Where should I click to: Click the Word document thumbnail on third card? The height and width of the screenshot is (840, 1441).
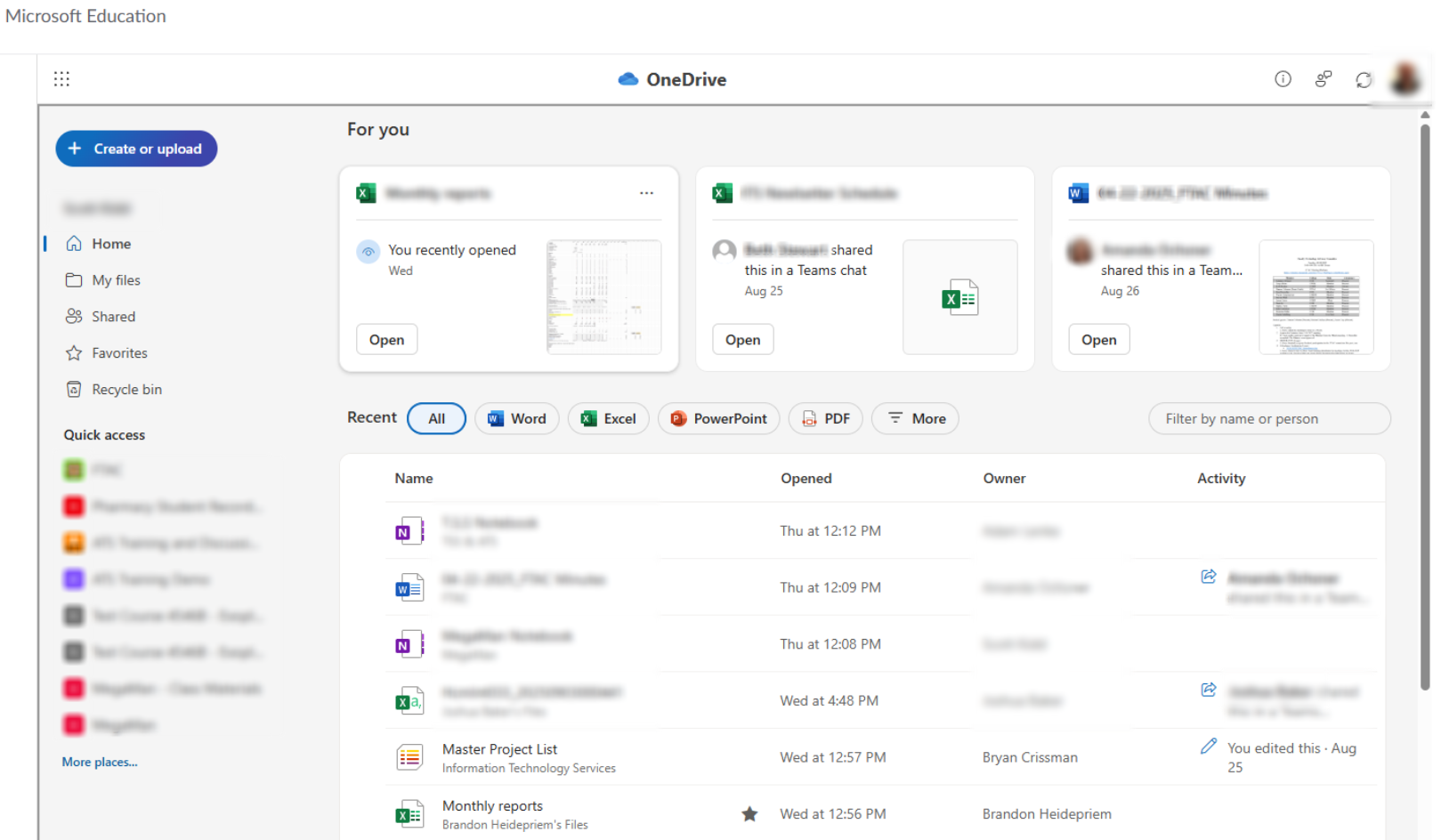(x=1316, y=297)
